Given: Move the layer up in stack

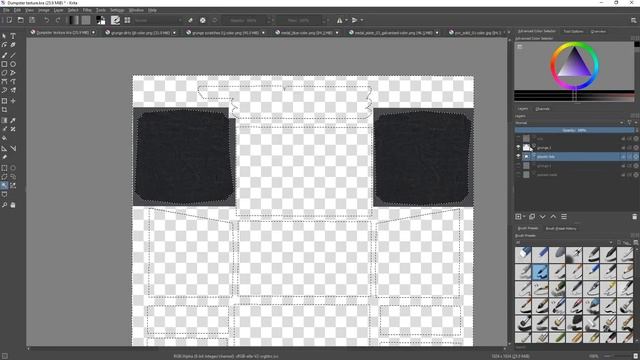Looking at the screenshot, I should tap(553, 217).
